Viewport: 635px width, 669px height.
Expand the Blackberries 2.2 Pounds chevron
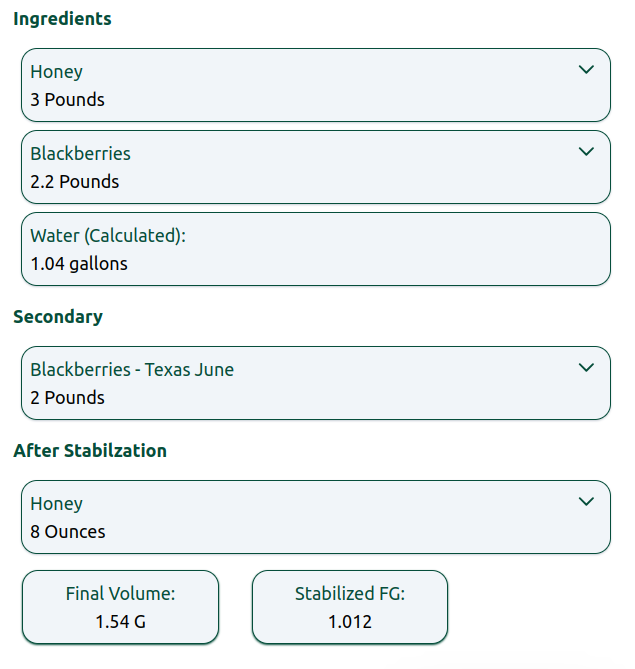(586, 152)
